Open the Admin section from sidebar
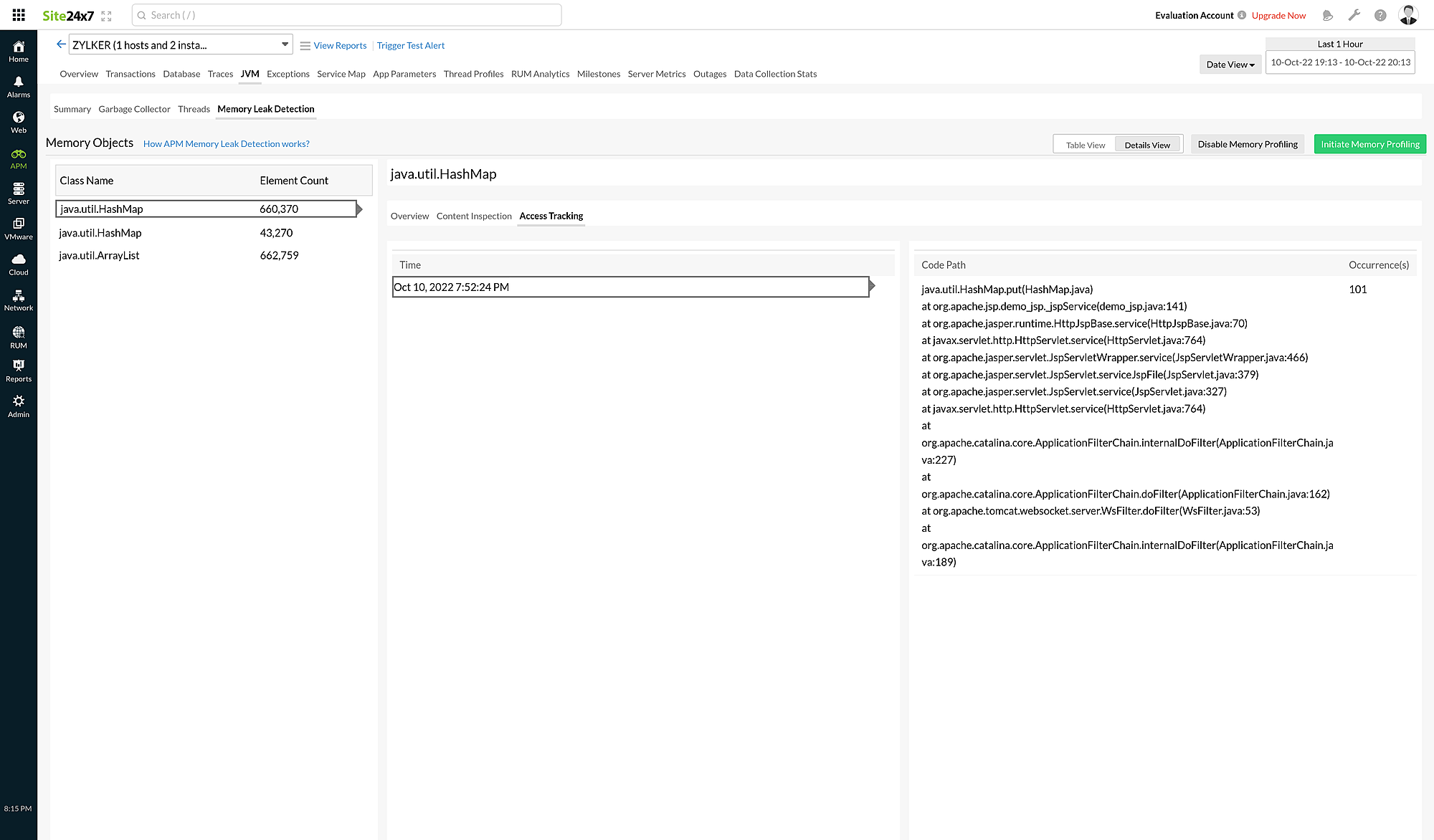1434x840 pixels. (18, 406)
